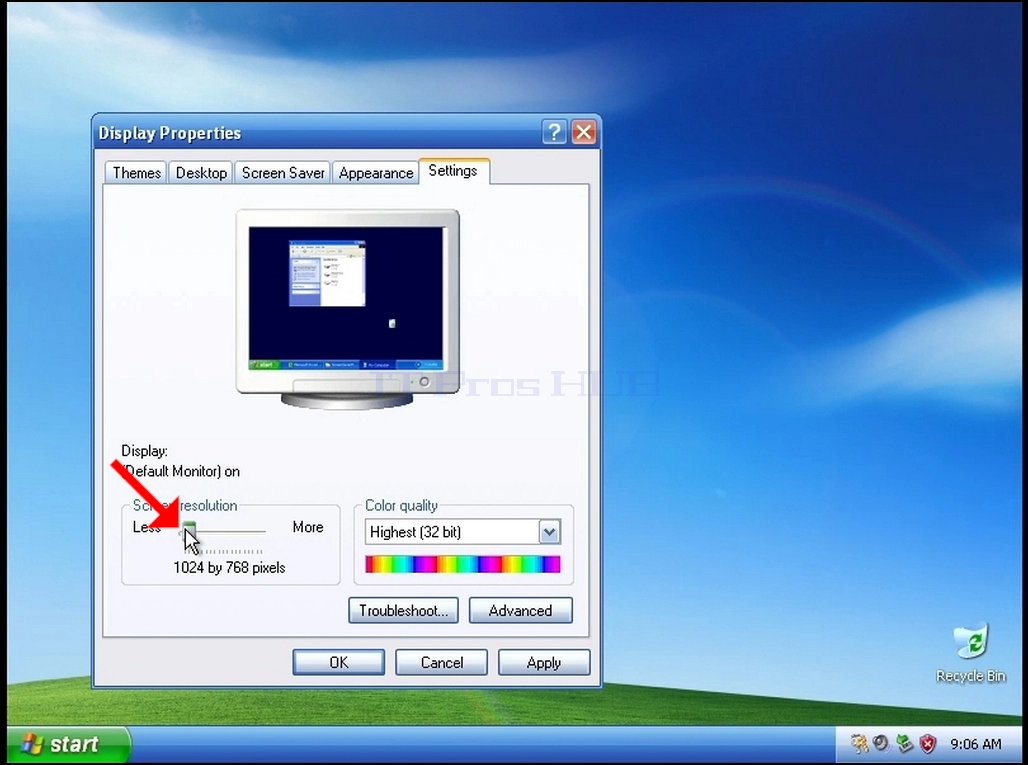
Task: Open the Recycle Bin desktop icon
Action: (971, 652)
